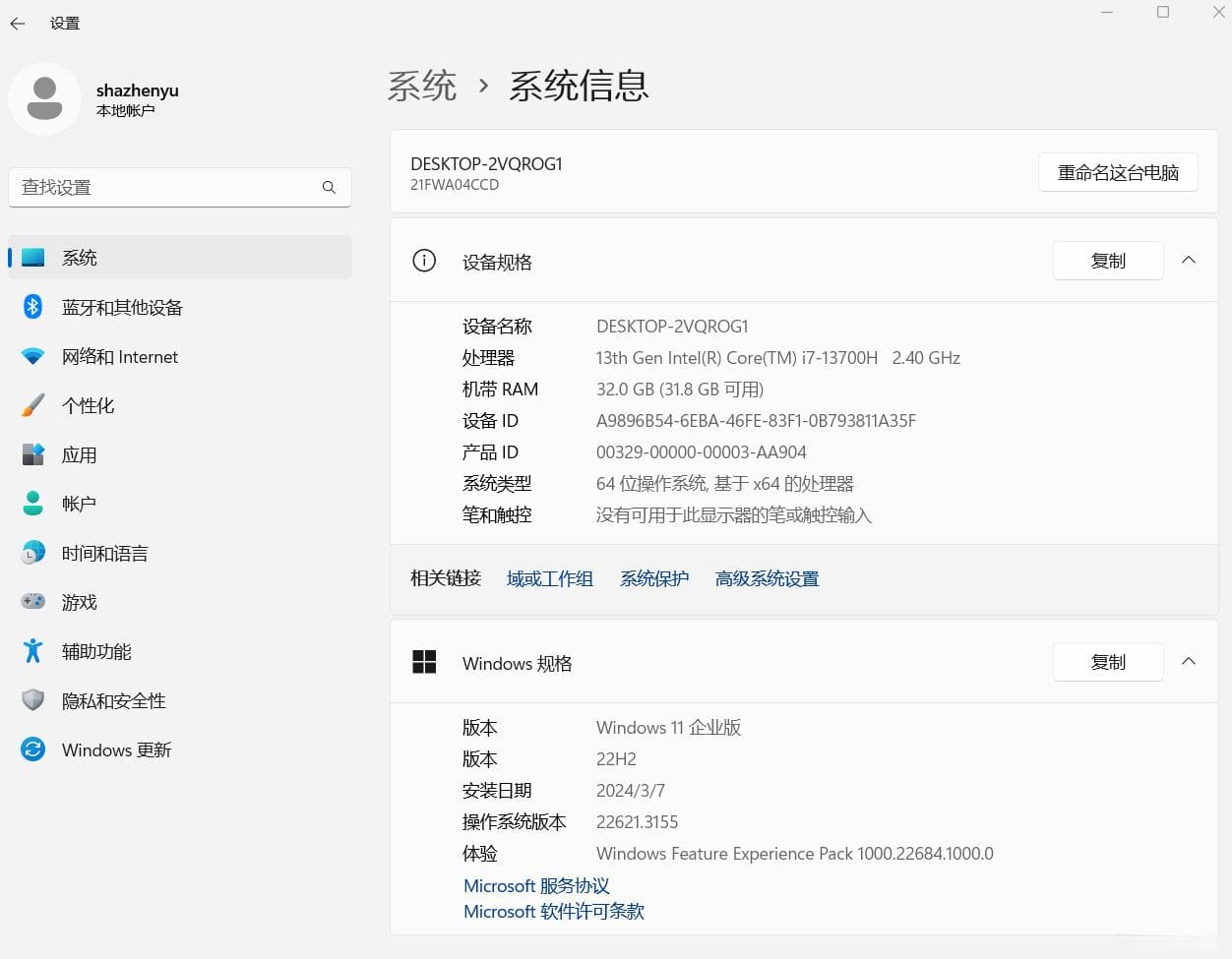Image resolution: width=1232 pixels, height=959 pixels.
Task: Click the 查找设置 search field
Action: tap(180, 187)
